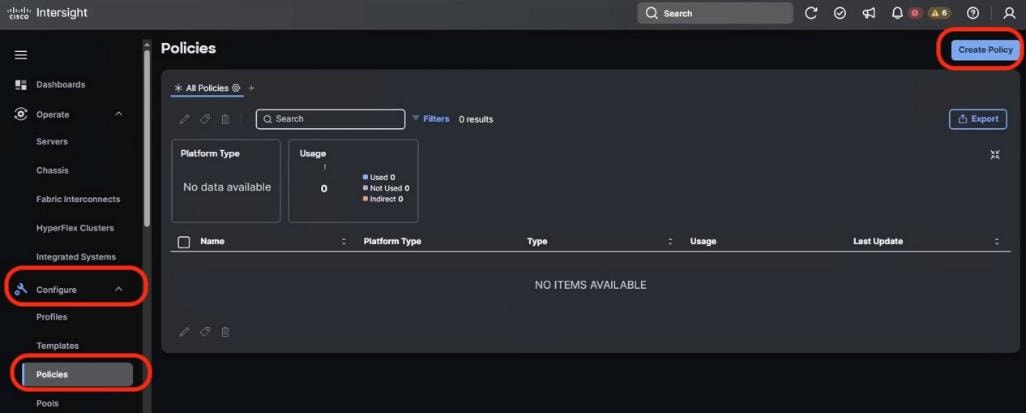This screenshot has width=1026, height=413.
Task: Open Integrated Systems in sidebar
Action: coord(76,257)
